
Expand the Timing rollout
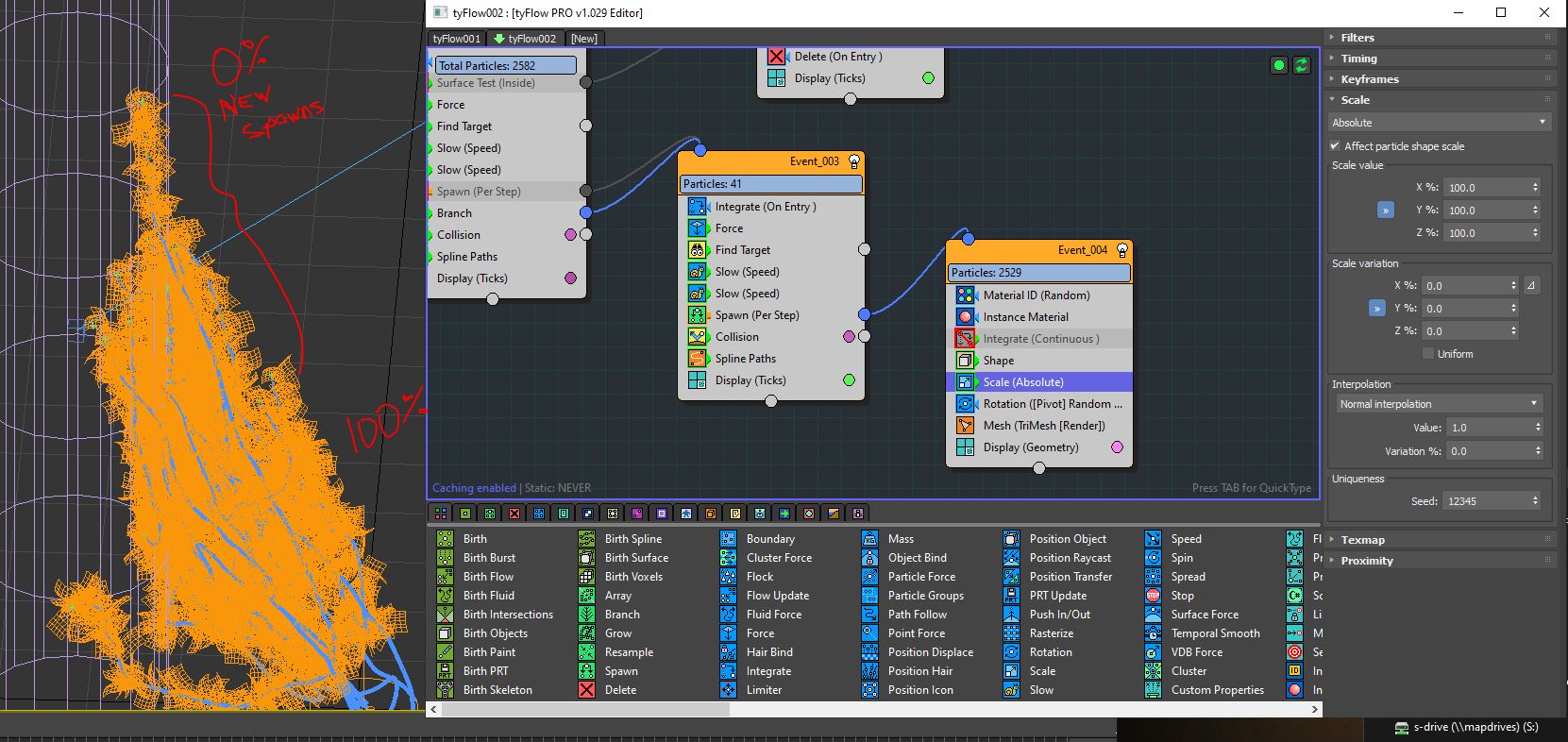(1440, 59)
